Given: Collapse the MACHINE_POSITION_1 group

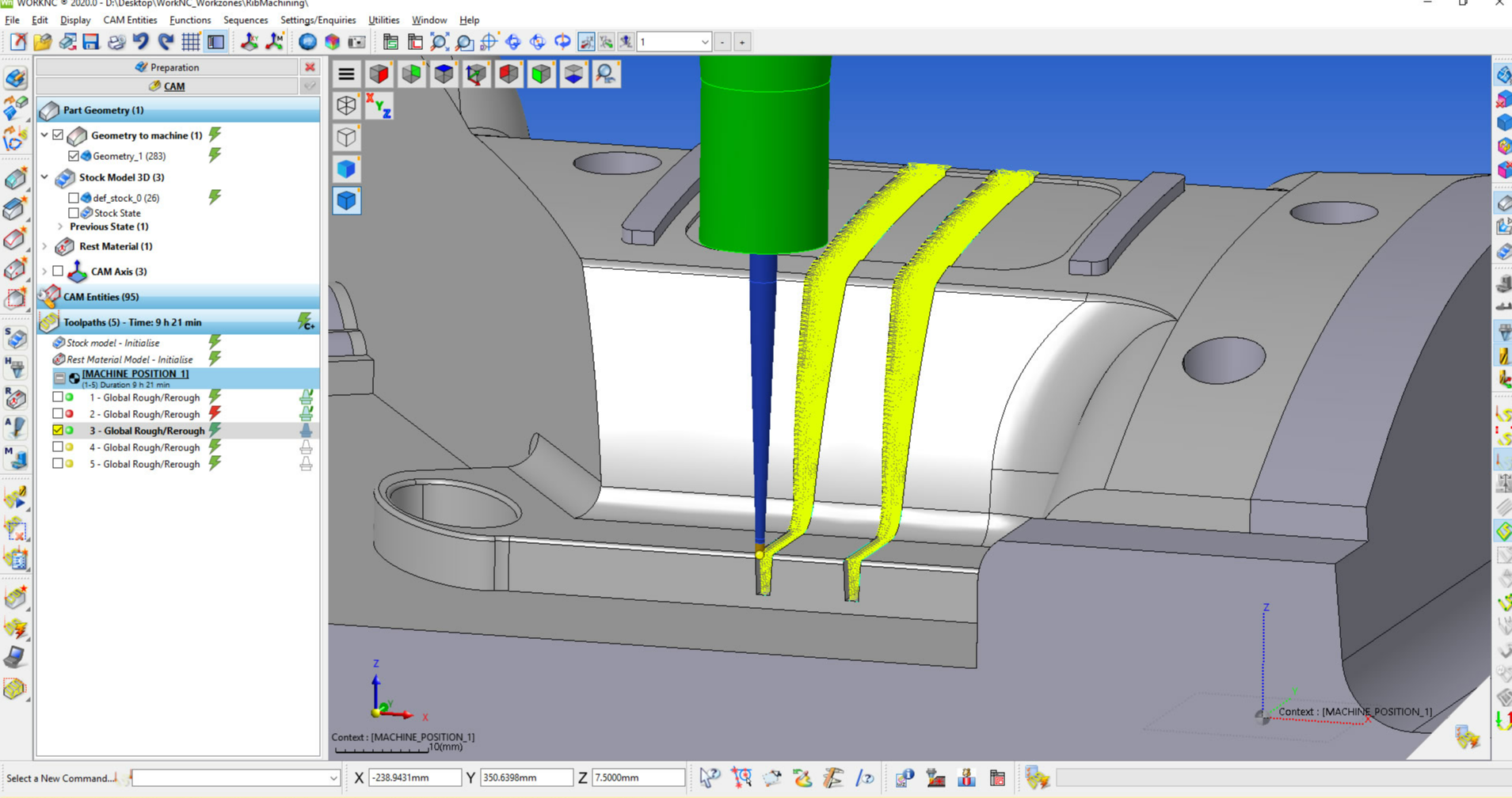Looking at the screenshot, I should (60, 378).
